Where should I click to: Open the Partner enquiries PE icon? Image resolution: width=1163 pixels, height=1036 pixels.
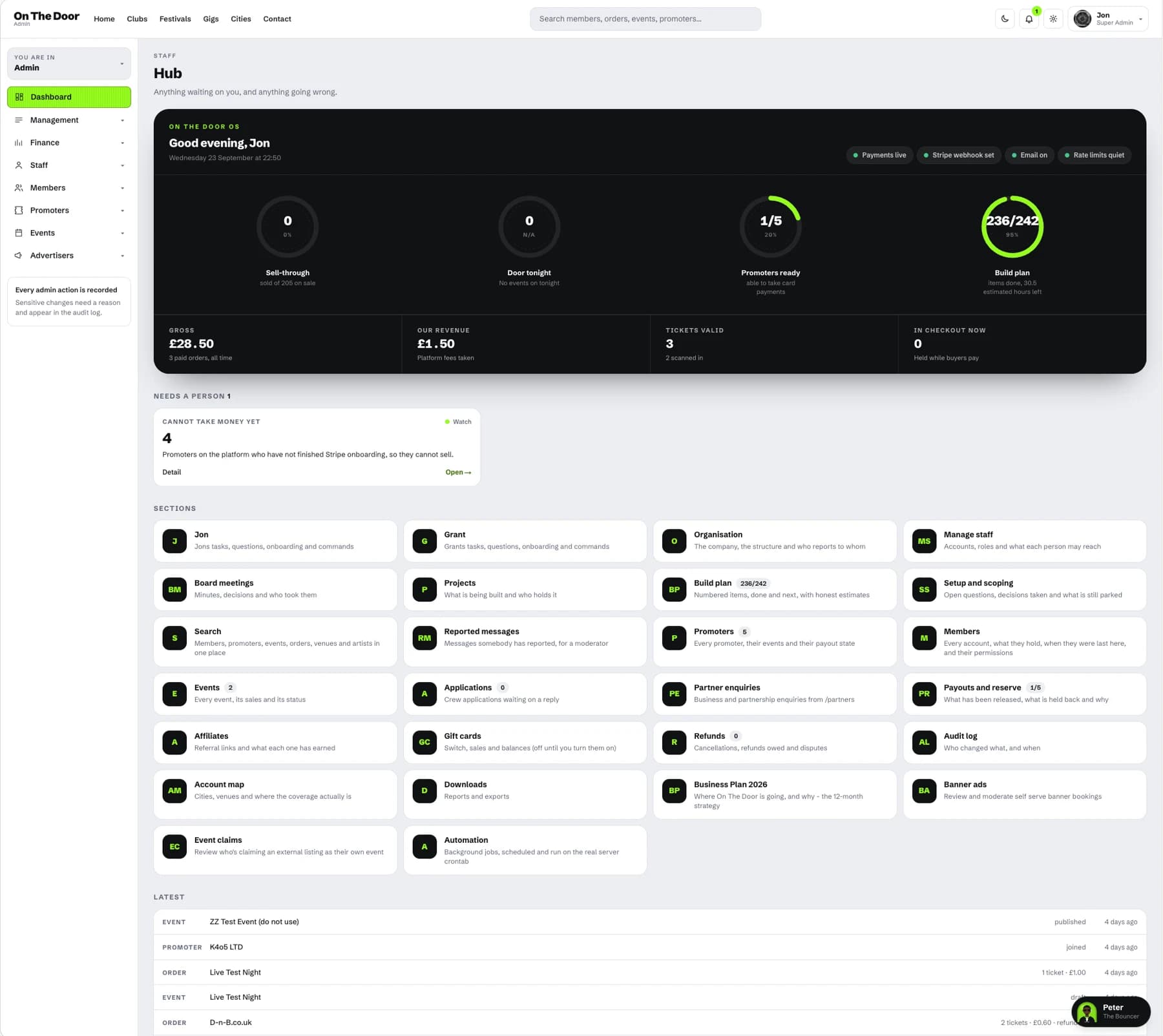point(674,694)
